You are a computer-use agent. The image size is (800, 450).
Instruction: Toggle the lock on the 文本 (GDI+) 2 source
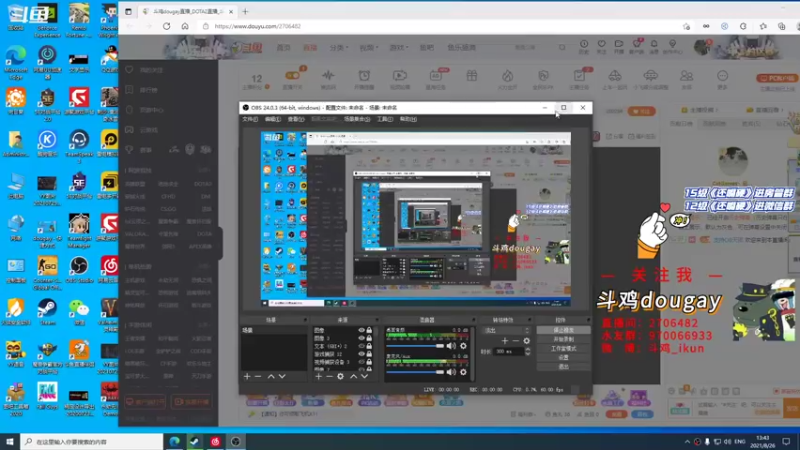click(369, 346)
